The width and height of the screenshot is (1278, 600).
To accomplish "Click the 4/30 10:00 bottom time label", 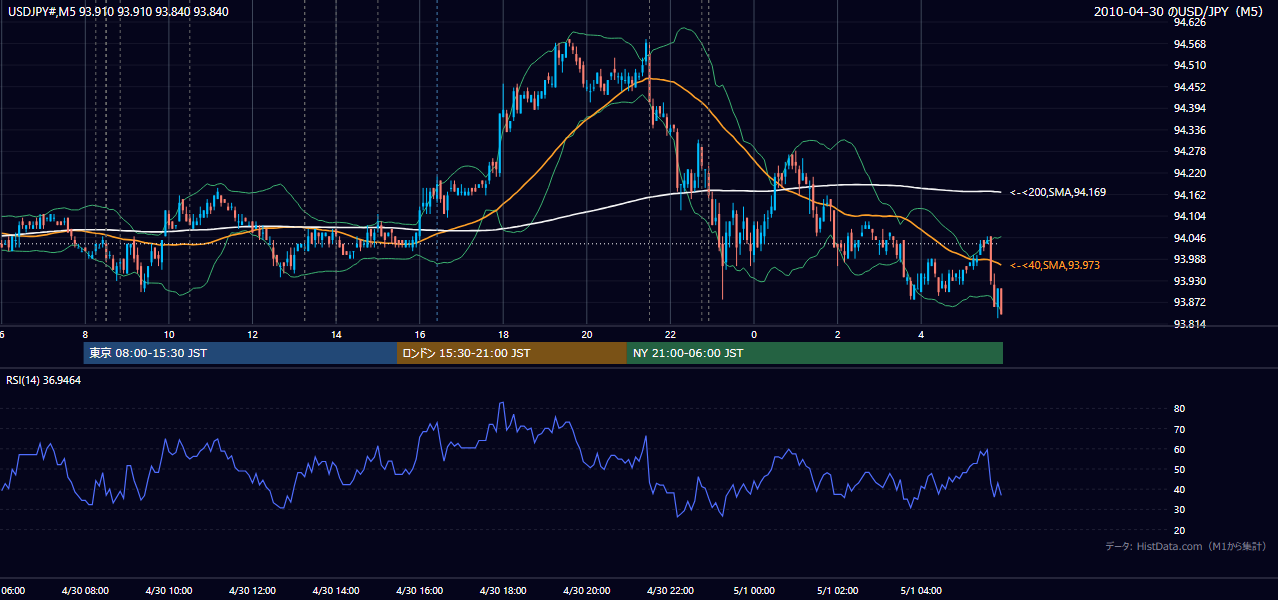I will tap(169, 591).
